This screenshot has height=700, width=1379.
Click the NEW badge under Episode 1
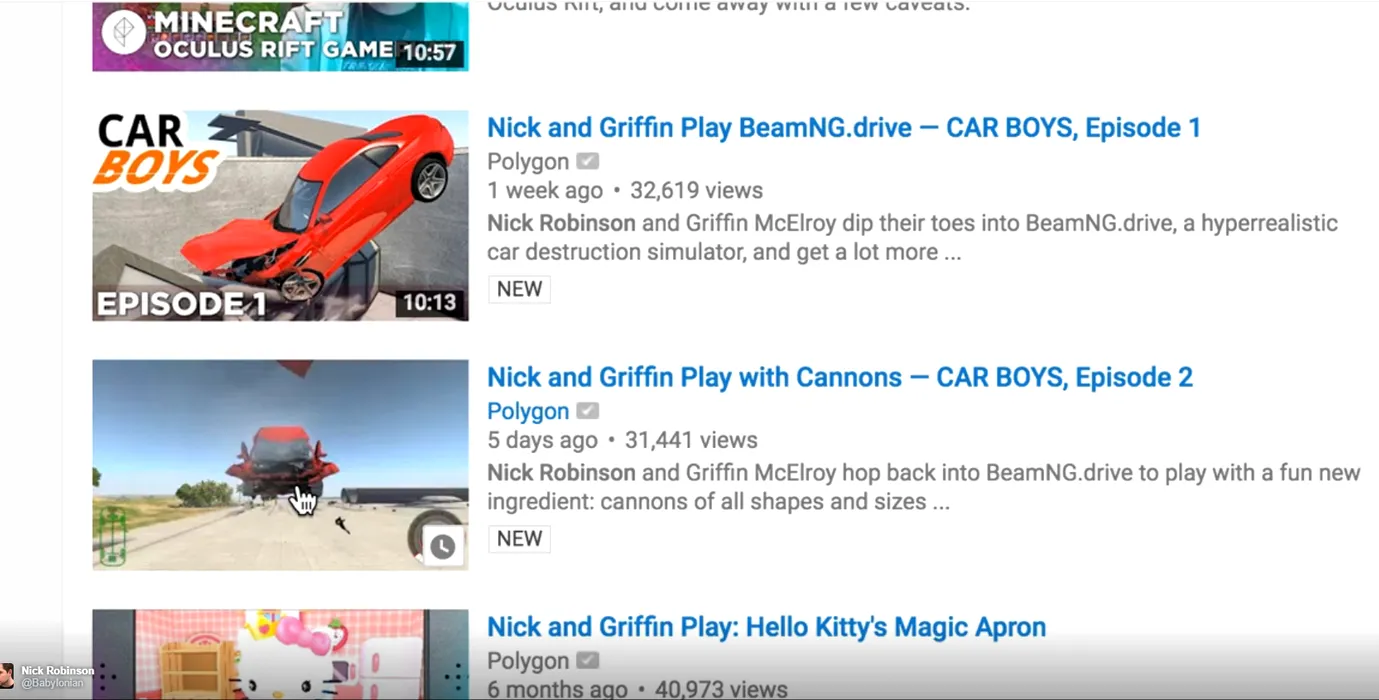click(x=519, y=289)
